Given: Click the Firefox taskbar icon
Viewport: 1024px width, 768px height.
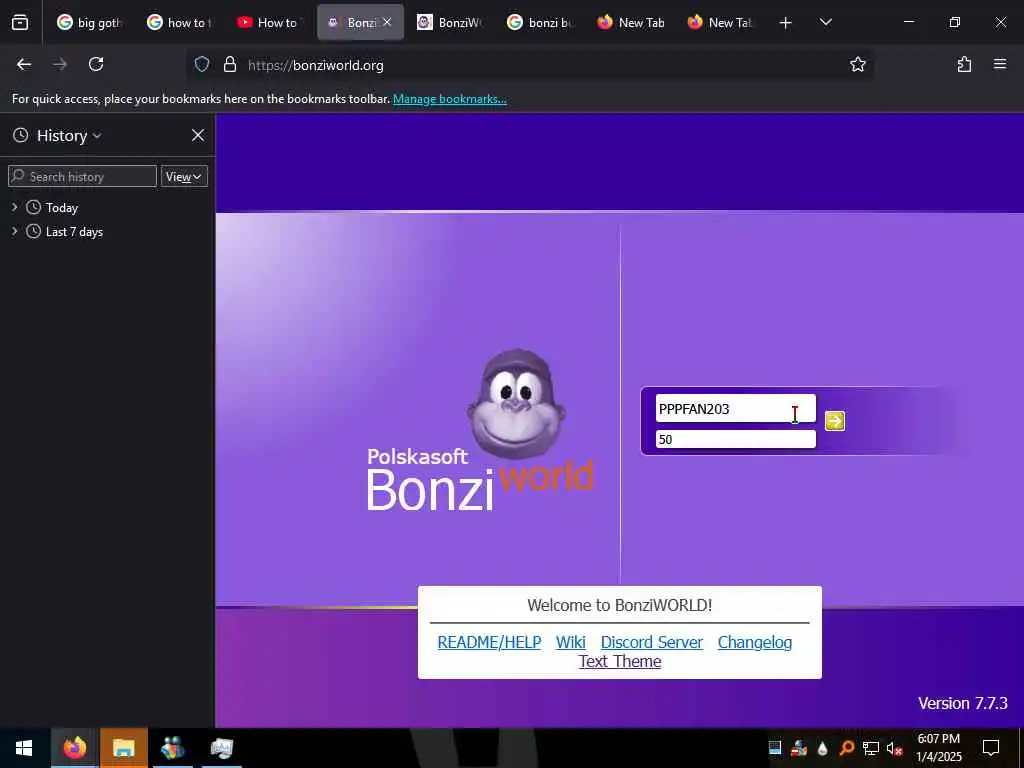Looking at the screenshot, I should 74,748.
